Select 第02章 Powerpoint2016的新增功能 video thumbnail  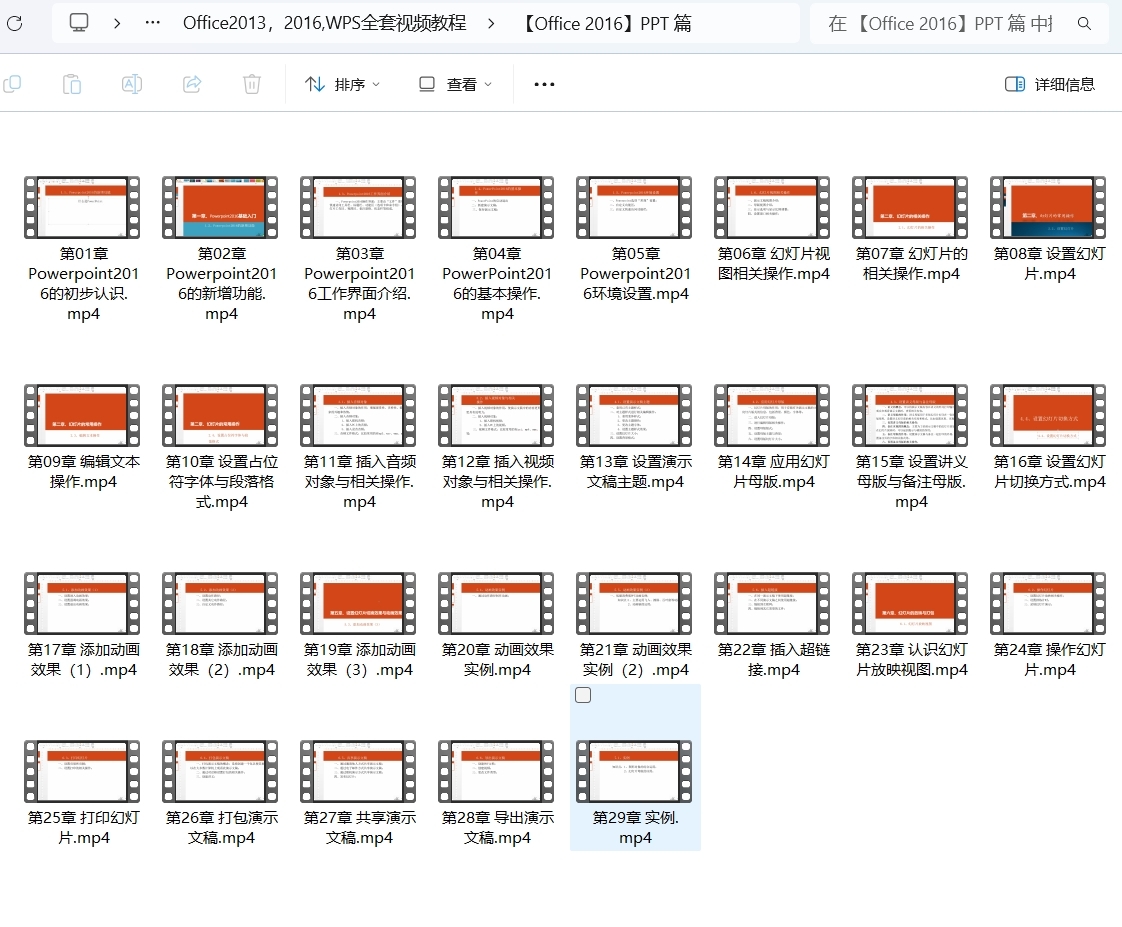220,208
